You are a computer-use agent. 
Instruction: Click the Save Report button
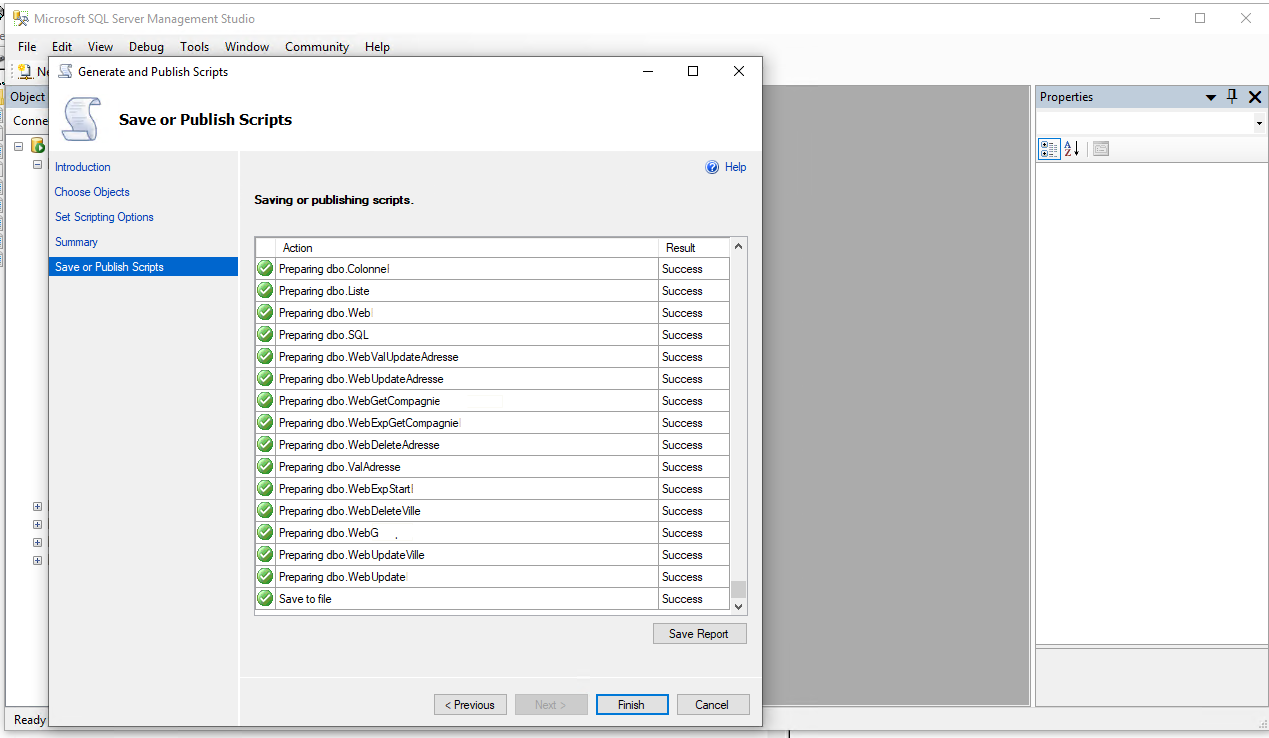pos(699,634)
